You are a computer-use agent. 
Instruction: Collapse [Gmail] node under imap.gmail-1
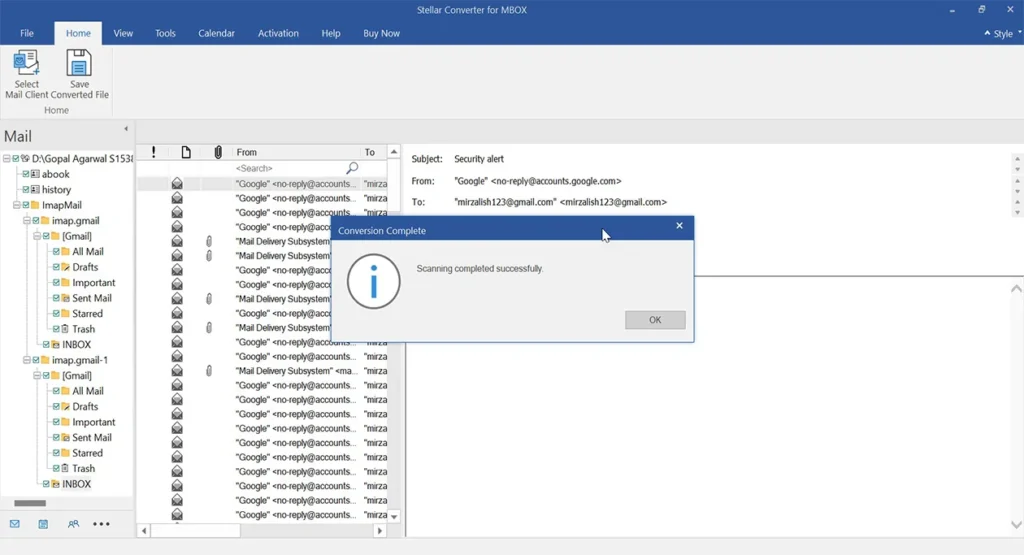(37, 375)
